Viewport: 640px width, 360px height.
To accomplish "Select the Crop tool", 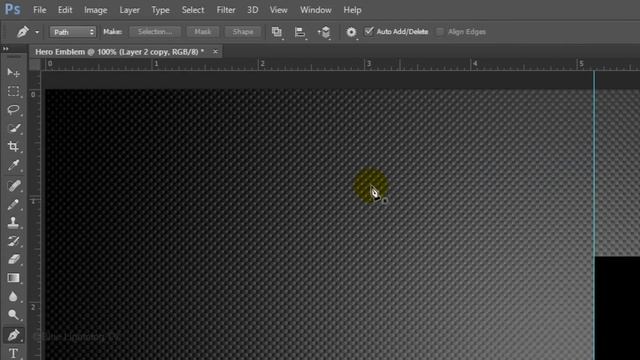I will [13, 147].
